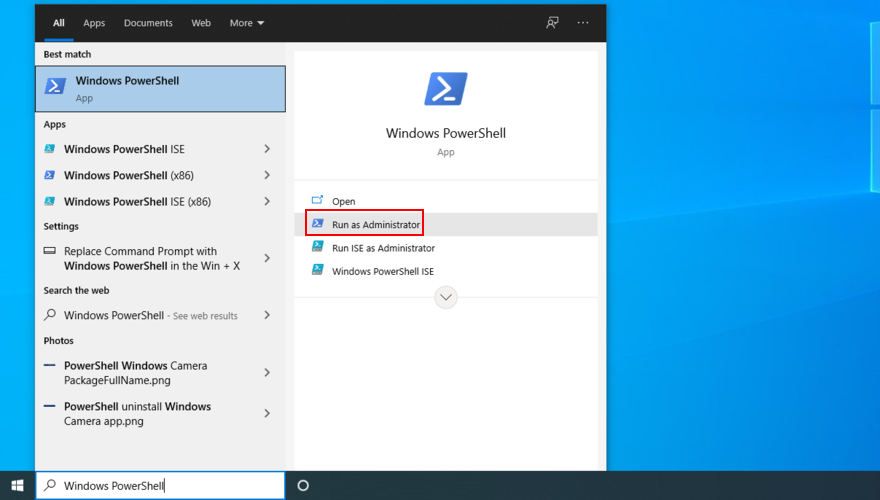Viewport: 880px width, 500px height.
Task: Click the Open action icon
Action: pyautogui.click(x=318, y=200)
